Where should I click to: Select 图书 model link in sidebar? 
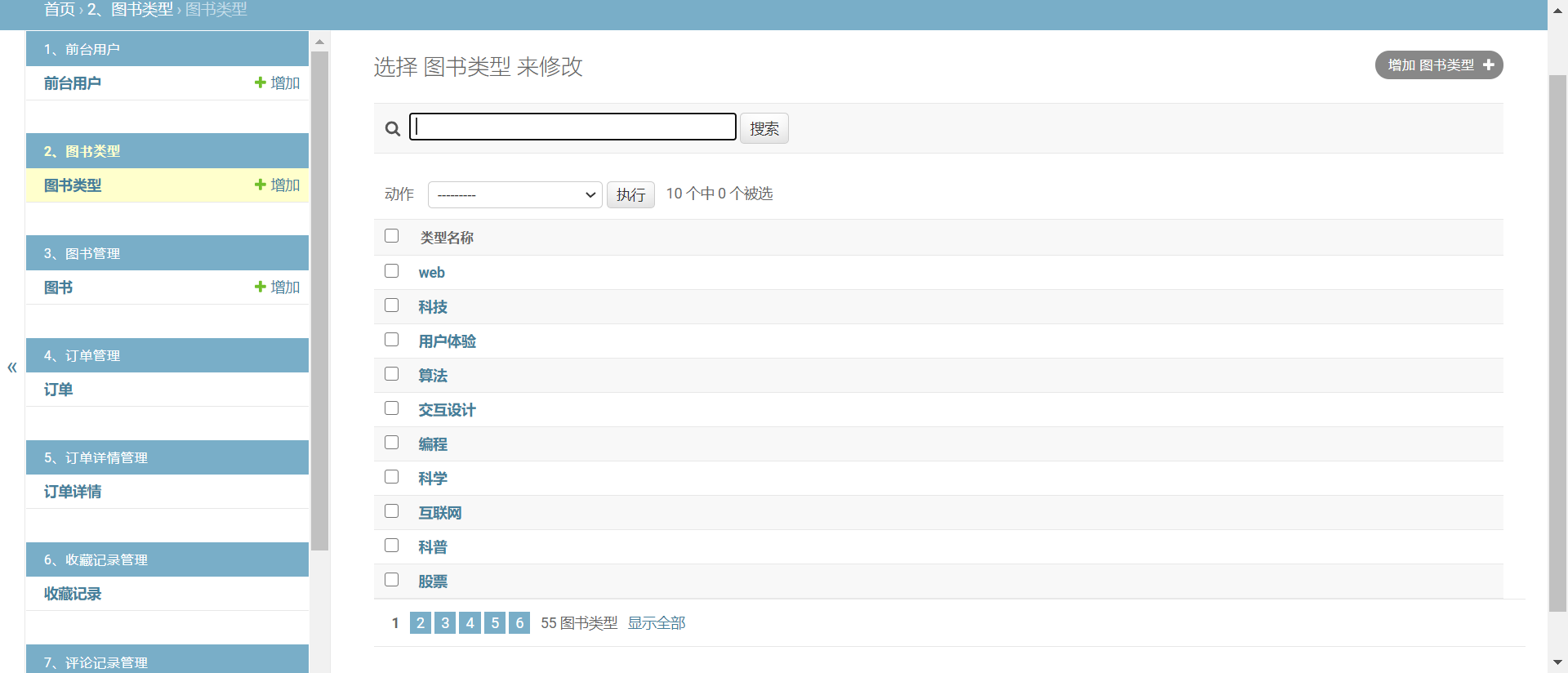click(x=58, y=287)
